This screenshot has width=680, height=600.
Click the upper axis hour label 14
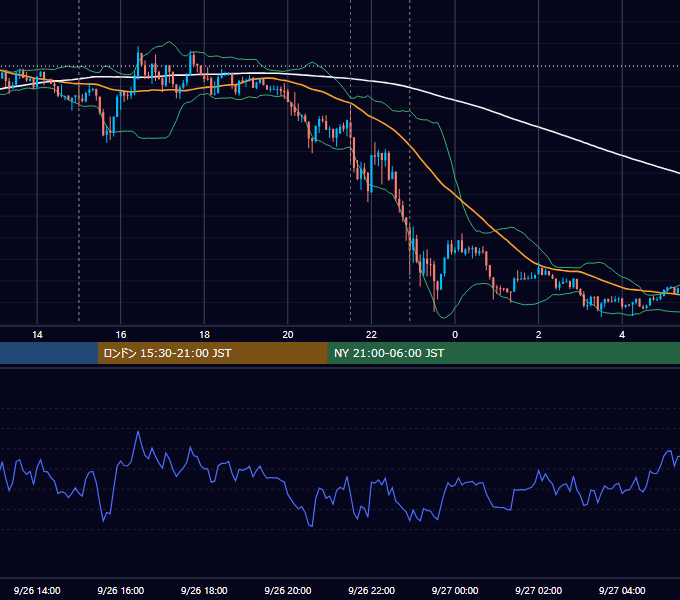(x=37, y=335)
